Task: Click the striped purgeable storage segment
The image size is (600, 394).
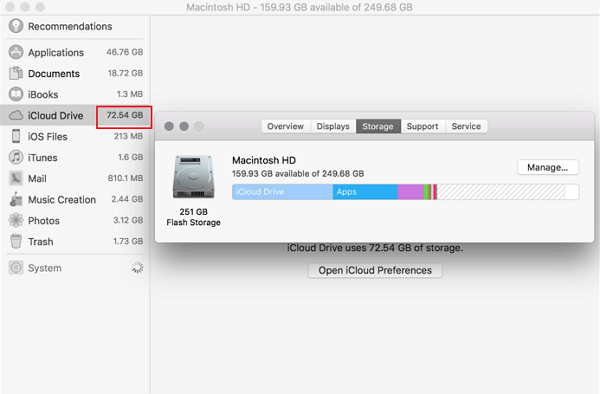Action: click(x=501, y=192)
